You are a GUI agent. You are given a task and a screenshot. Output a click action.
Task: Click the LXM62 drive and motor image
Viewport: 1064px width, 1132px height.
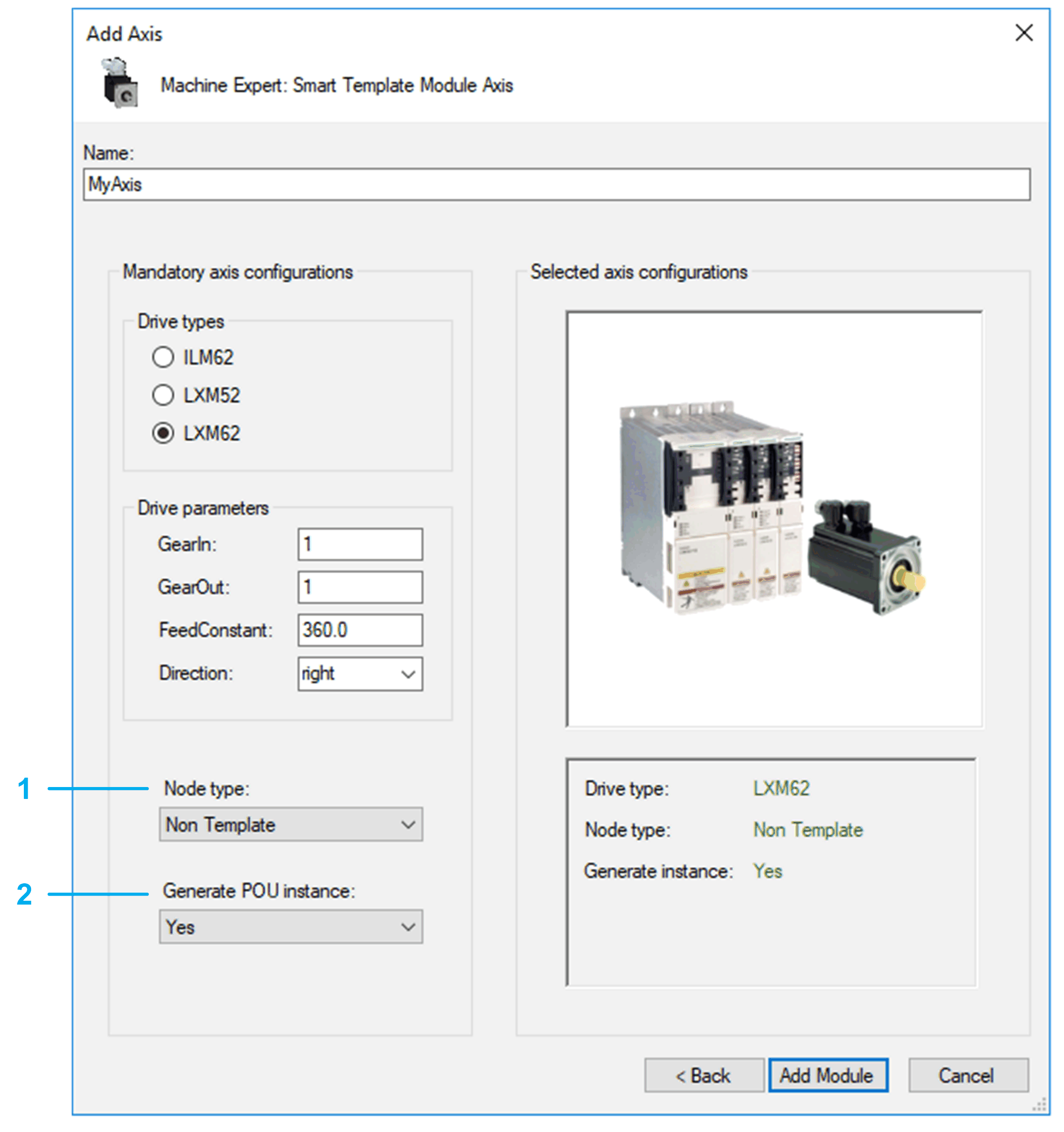point(774,518)
